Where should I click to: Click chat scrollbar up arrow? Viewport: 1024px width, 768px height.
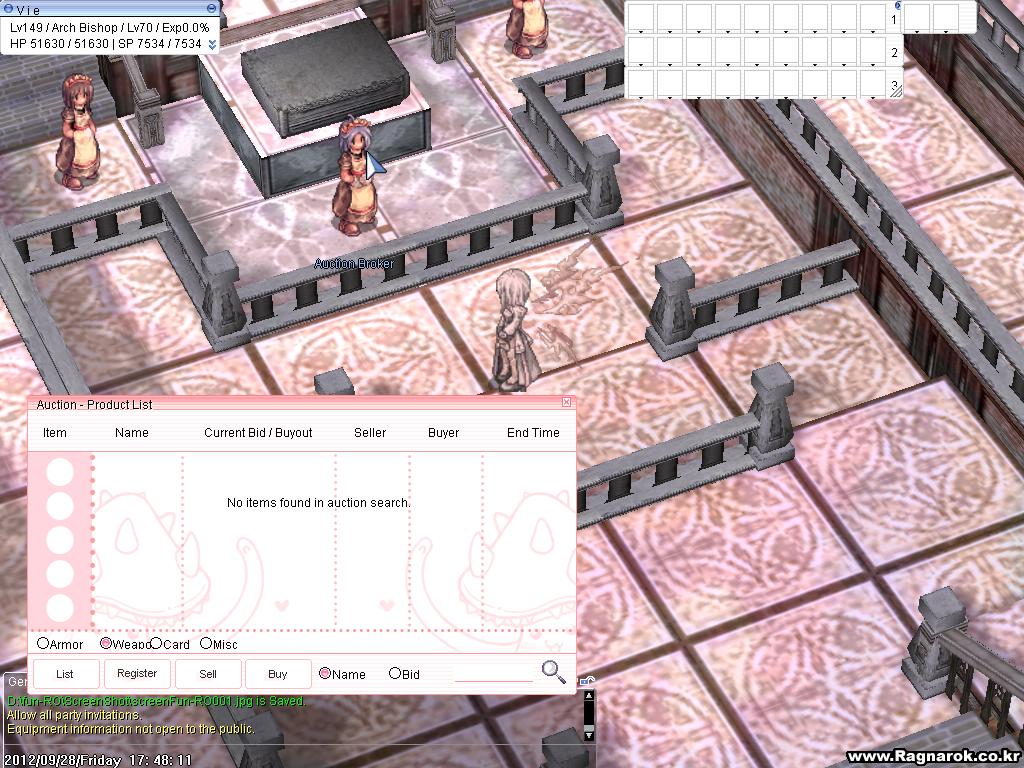pyautogui.click(x=588, y=697)
